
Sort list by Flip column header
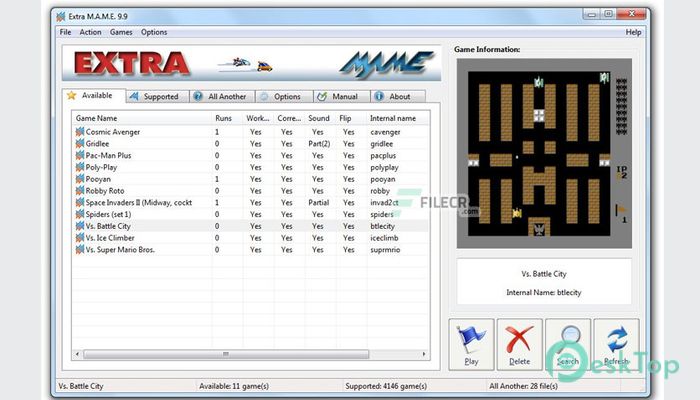(x=352, y=118)
